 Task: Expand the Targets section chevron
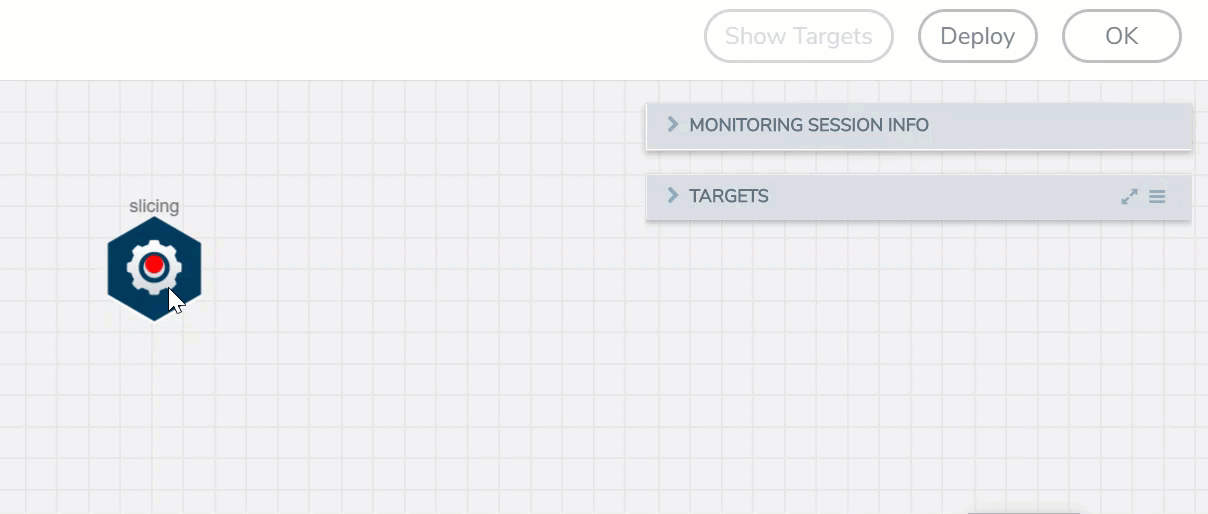coord(672,196)
